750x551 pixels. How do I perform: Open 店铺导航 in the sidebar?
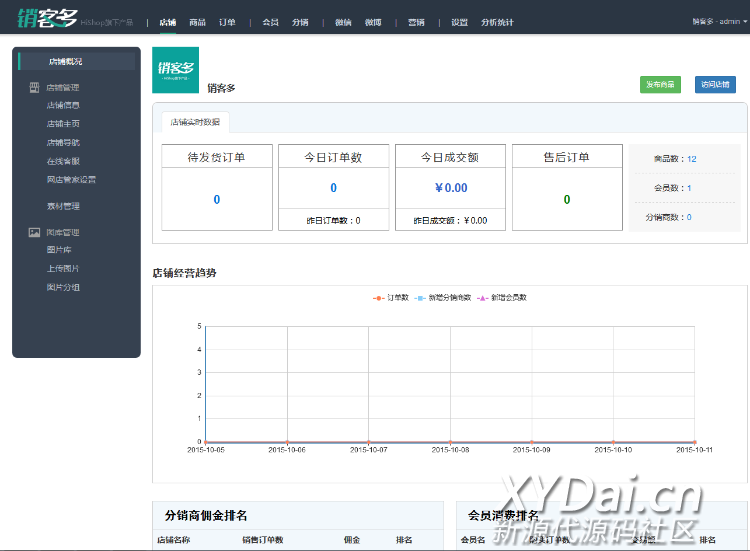coord(63,143)
